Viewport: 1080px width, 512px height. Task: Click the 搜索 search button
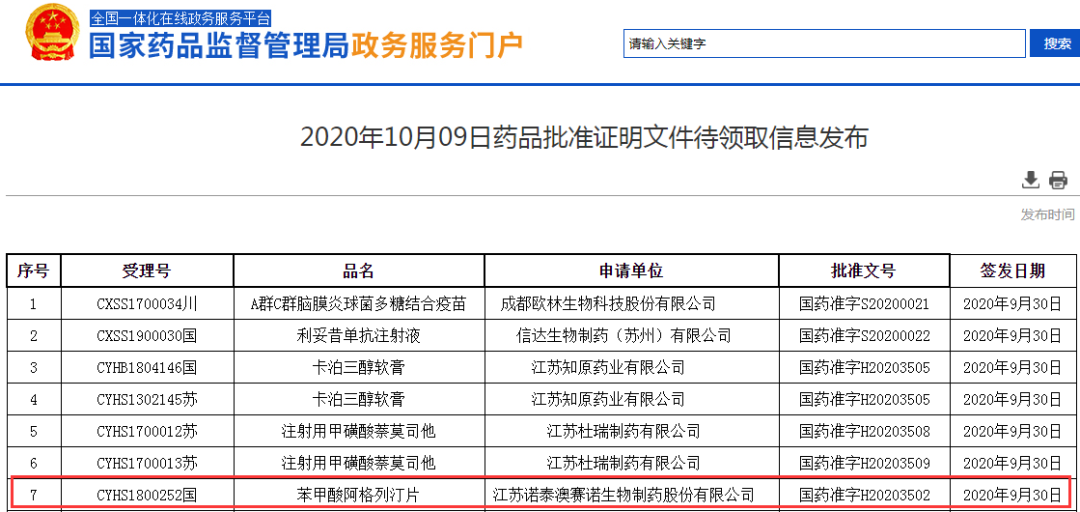(1056, 43)
